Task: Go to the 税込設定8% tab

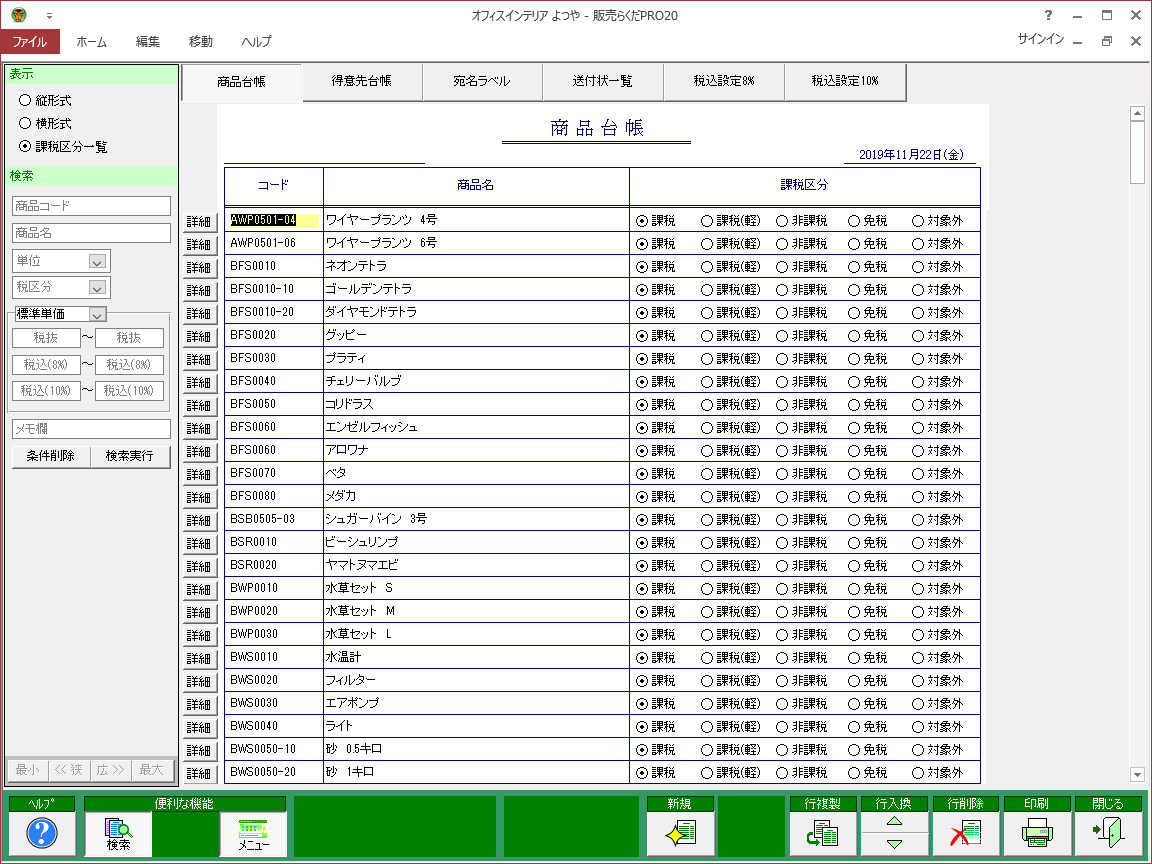Action: (x=724, y=82)
